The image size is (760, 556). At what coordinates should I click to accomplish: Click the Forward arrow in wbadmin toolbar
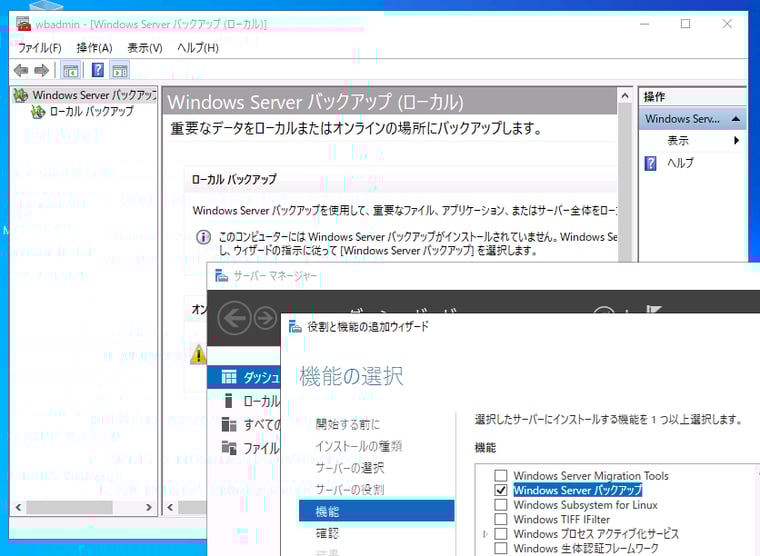click(x=42, y=71)
